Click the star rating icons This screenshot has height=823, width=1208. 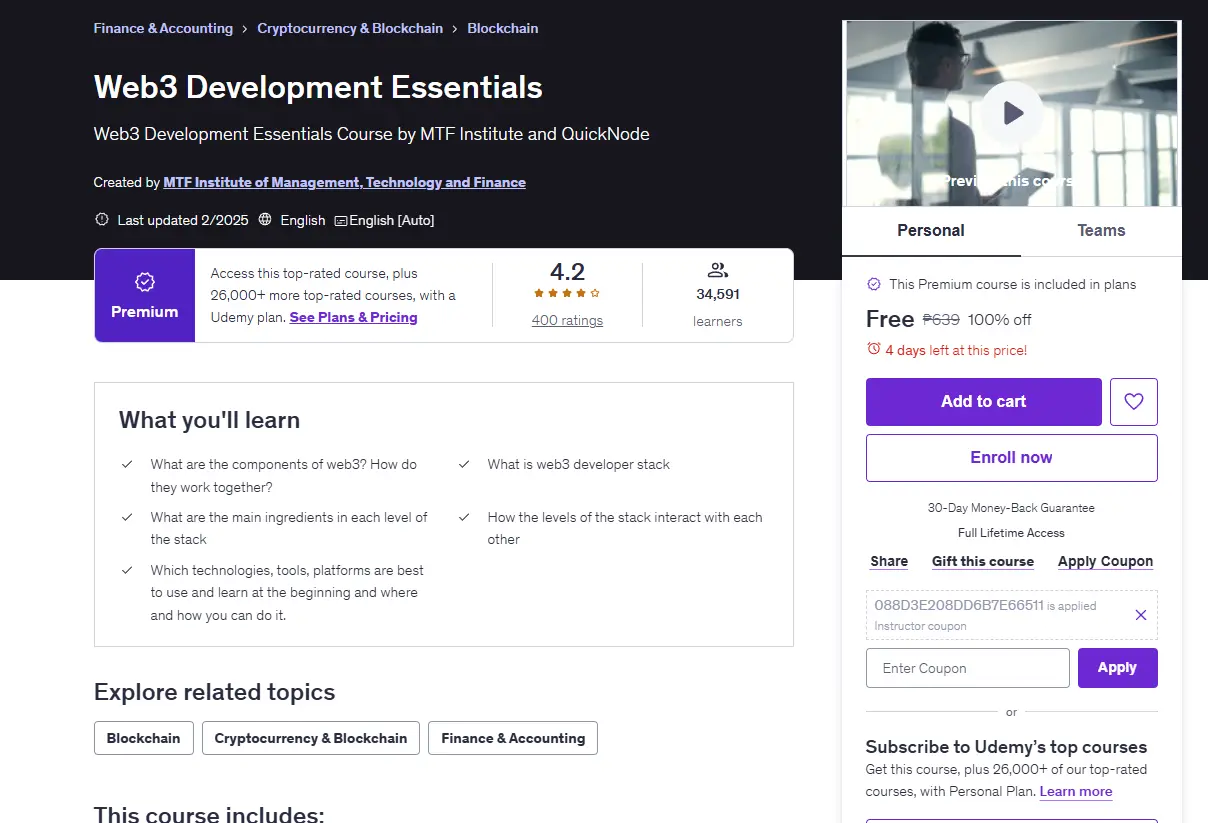pos(567,293)
